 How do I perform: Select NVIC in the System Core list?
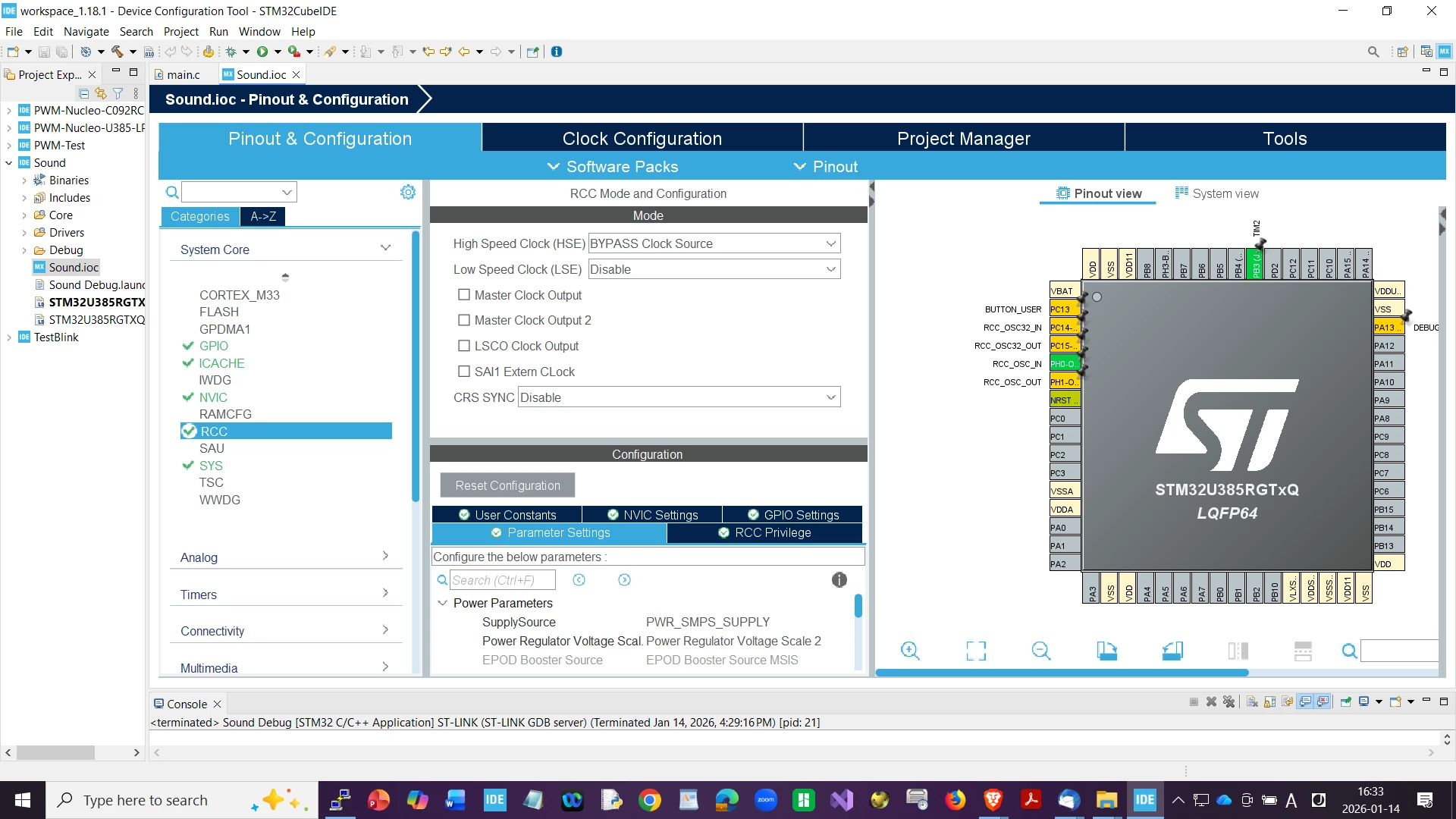pos(213,397)
